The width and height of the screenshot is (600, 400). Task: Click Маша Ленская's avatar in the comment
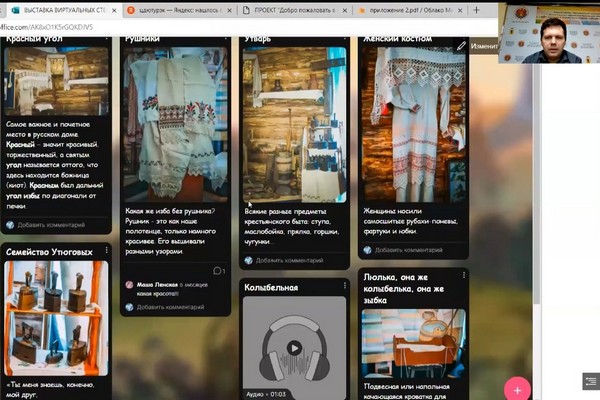pos(129,285)
